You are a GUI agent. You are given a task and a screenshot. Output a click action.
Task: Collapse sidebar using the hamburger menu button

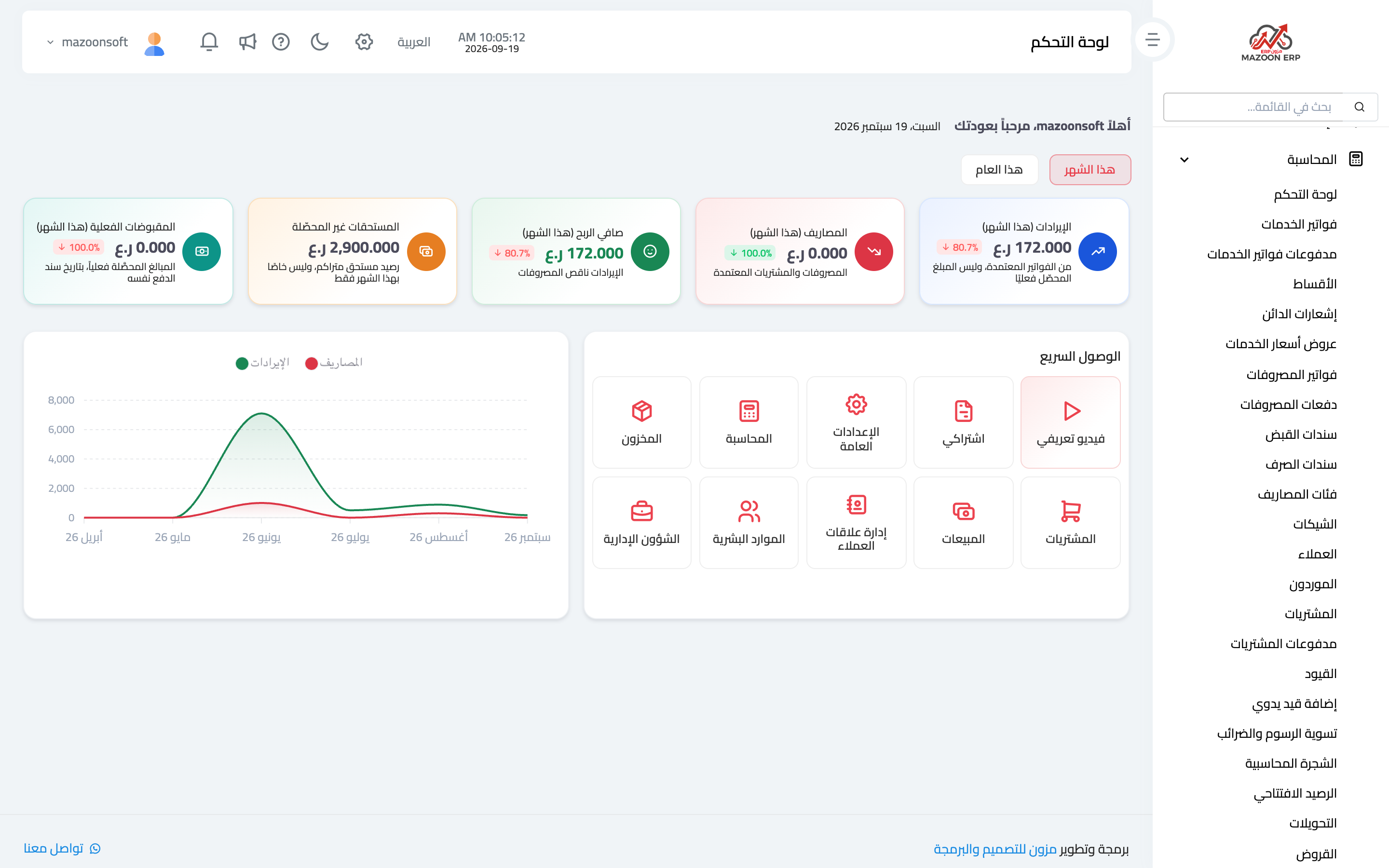click(x=1153, y=40)
